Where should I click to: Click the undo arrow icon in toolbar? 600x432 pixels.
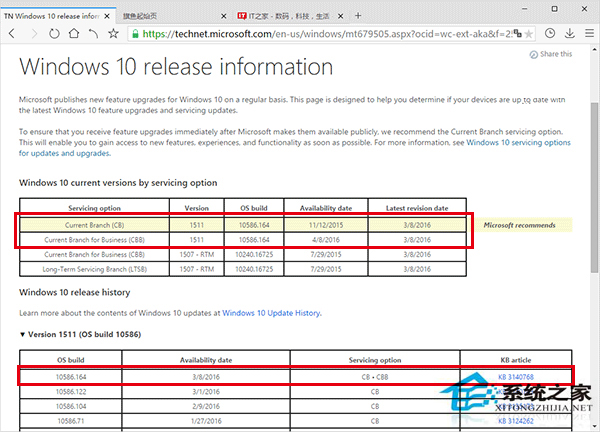point(93,33)
